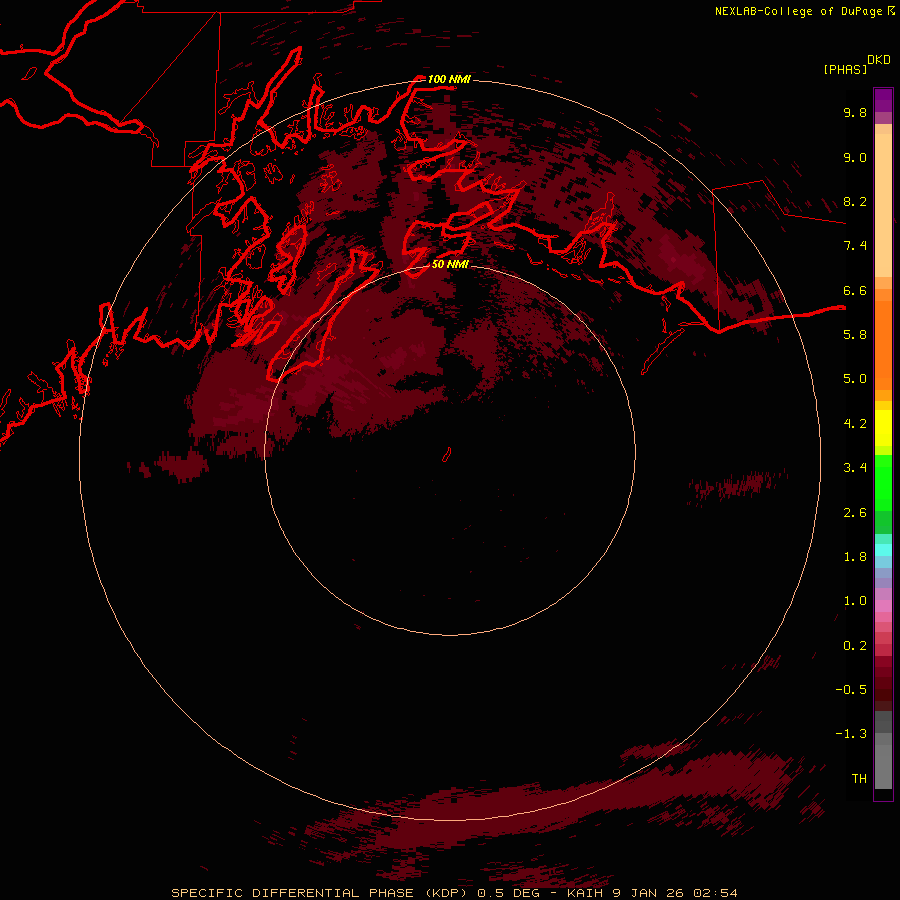Click the 7.4 scale value
Screen dimensions: 900x900
pos(855,246)
